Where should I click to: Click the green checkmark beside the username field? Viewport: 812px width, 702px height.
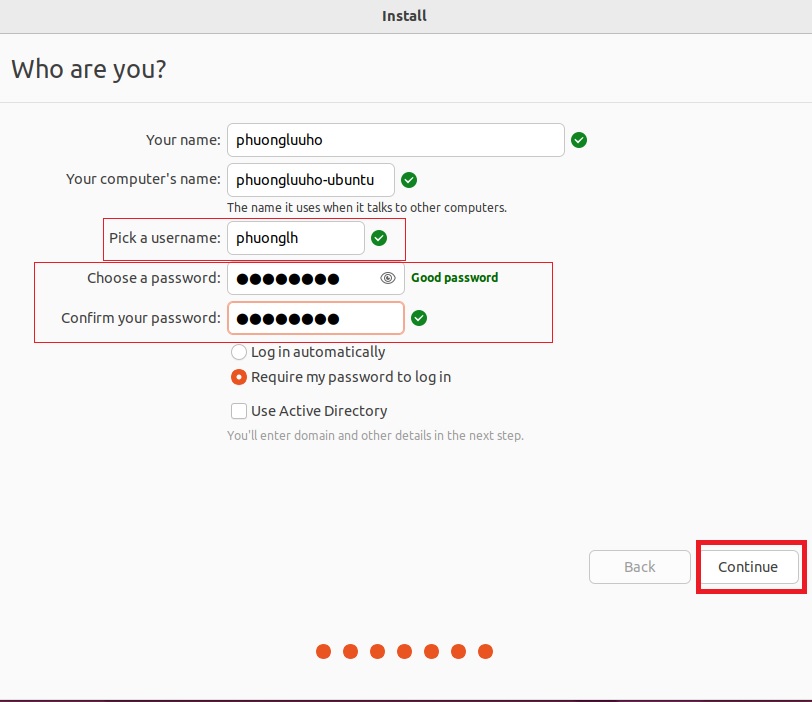[379, 238]
